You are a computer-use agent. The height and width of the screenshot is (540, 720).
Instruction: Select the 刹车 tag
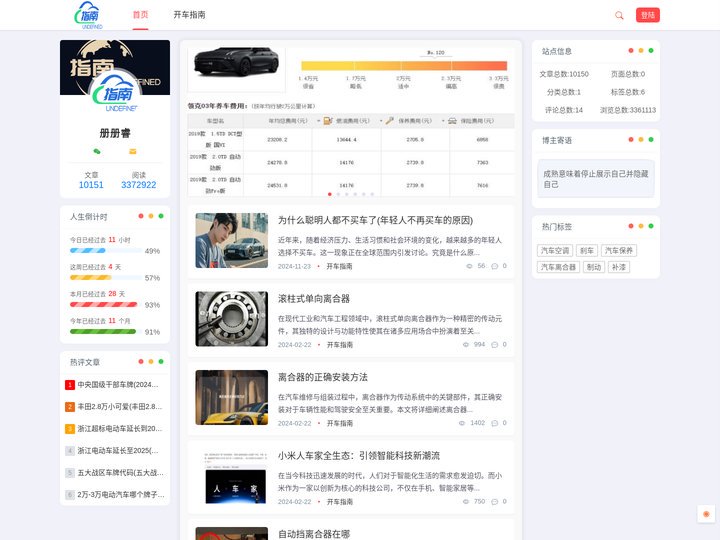(587, 250)
